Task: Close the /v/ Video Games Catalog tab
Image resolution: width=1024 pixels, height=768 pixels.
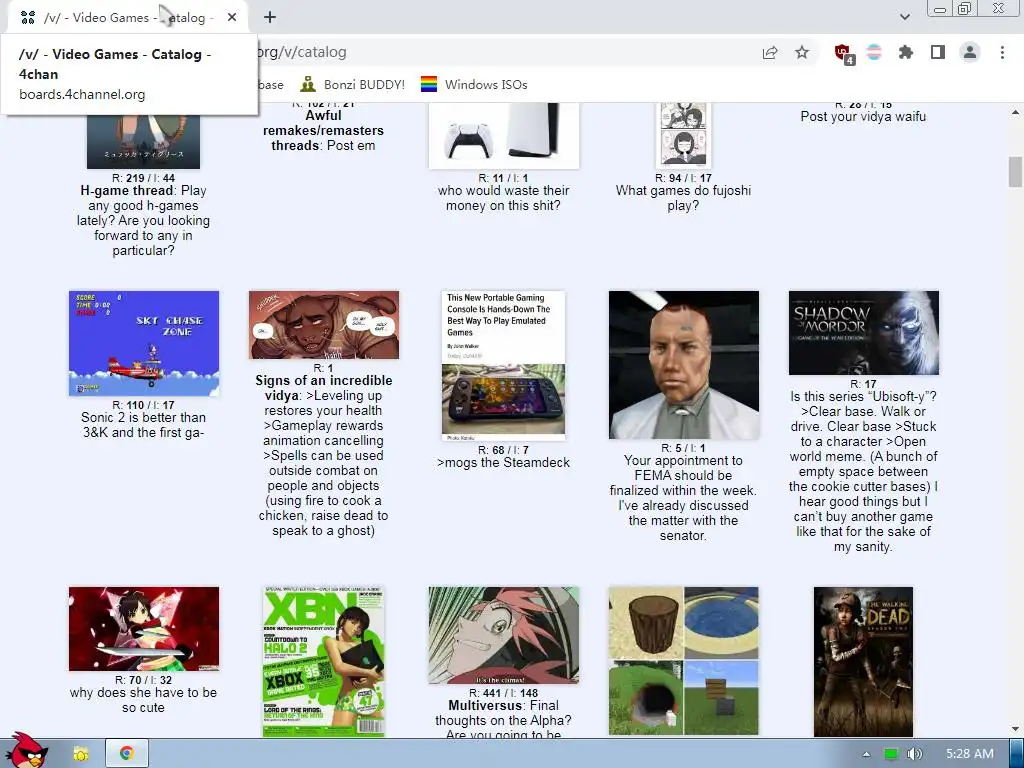Action: point(232,18)
